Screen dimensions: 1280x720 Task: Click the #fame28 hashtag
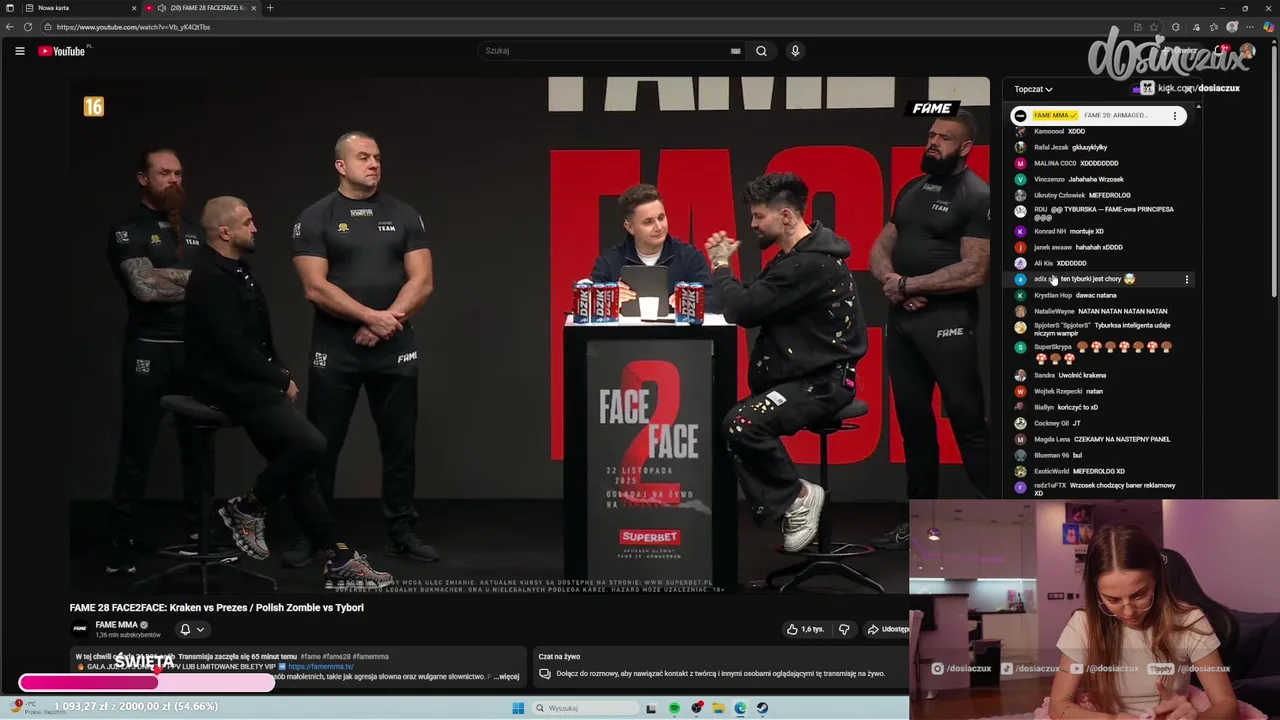336,657
